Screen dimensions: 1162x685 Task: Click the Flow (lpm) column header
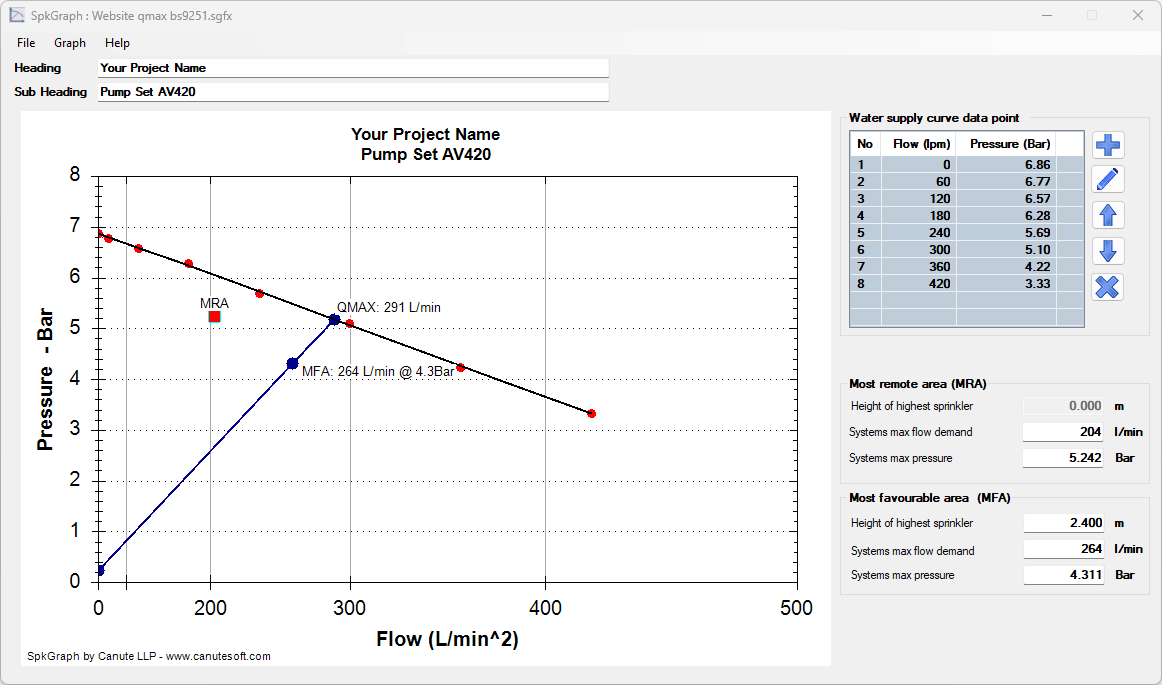coord(919,143)
